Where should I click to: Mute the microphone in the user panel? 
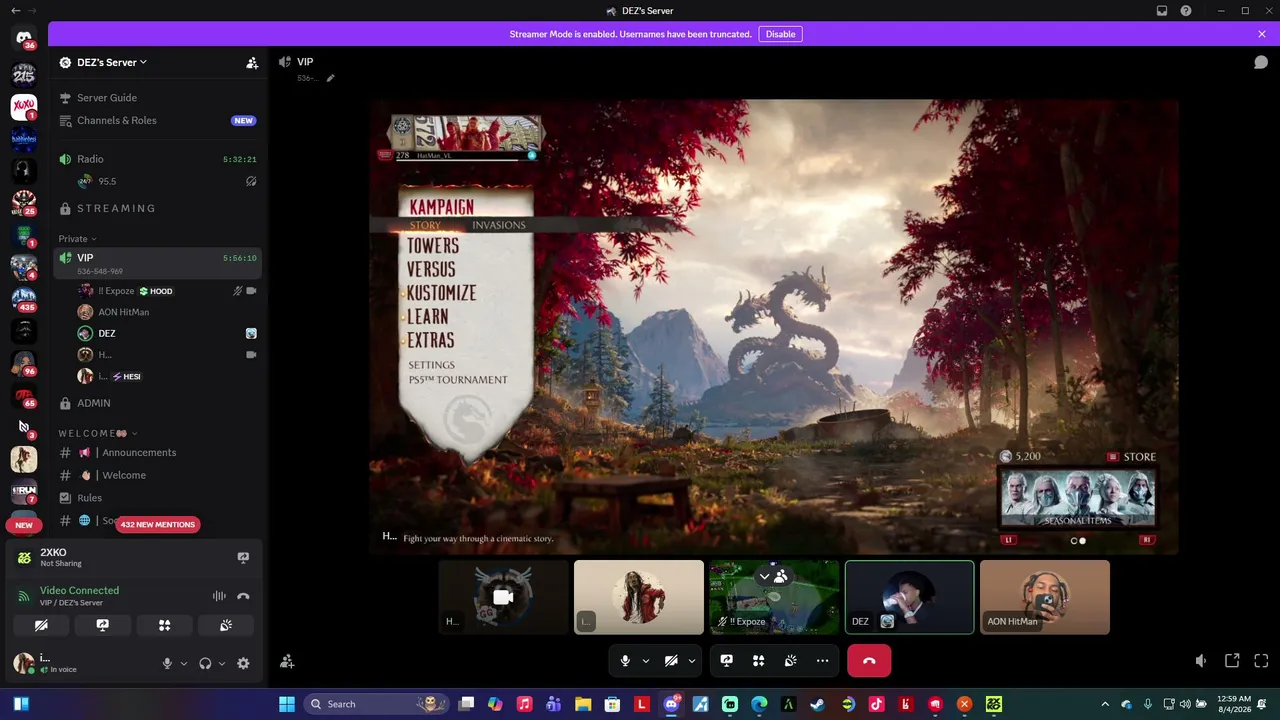point(167,663)
